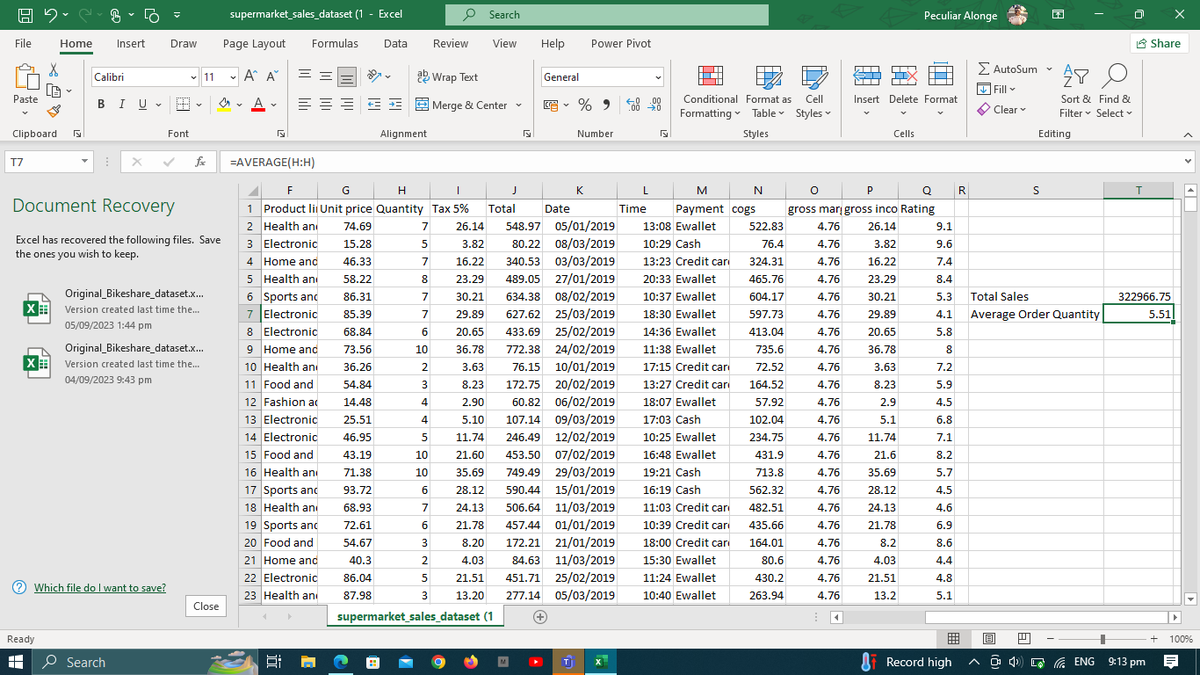Switch to the Power Pivot tab
Viewport: 1200px width, 675px height.
621,43
